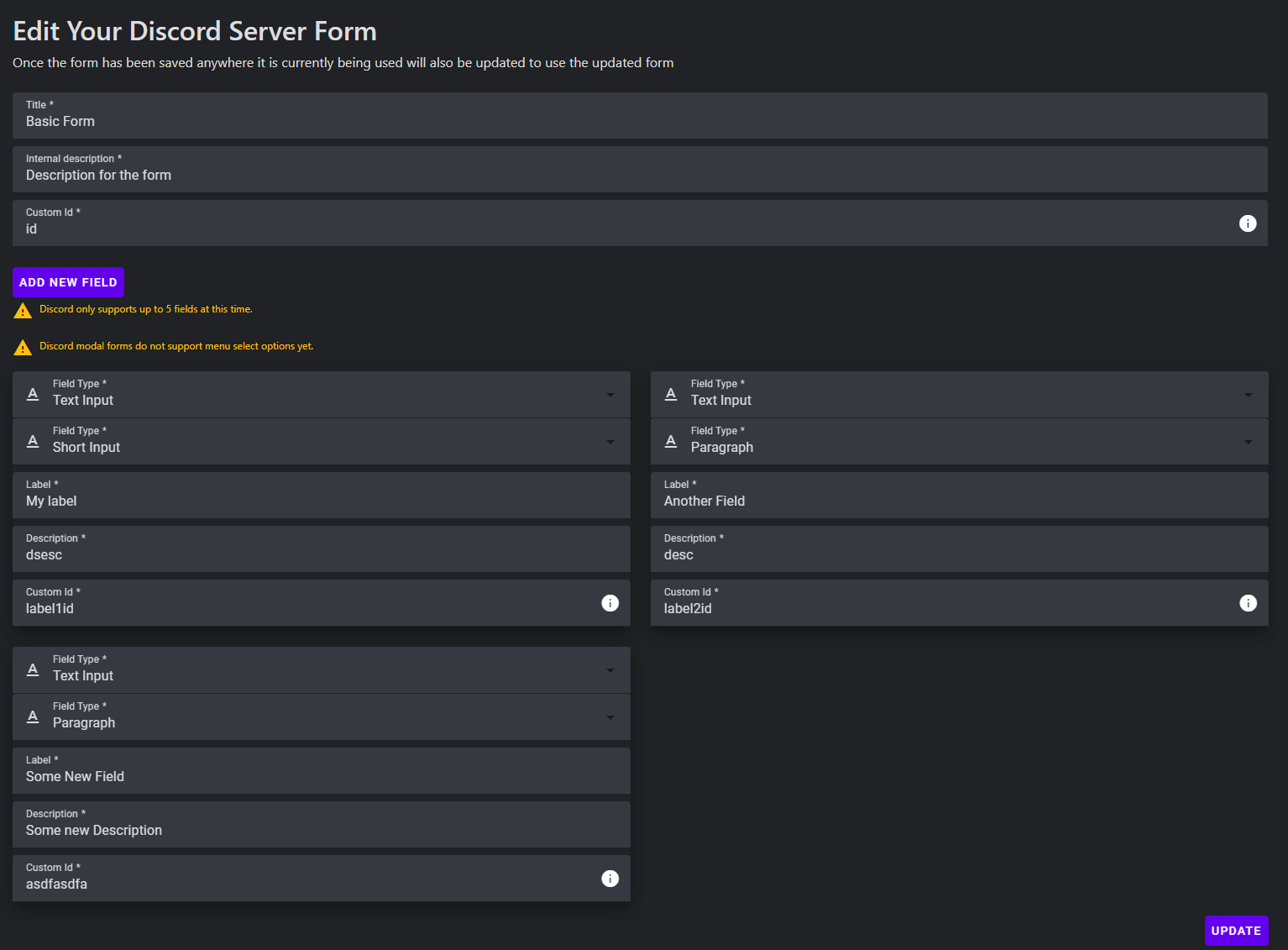Open the Text Input dropdown for Some New Field

pyautogui.click(x=322, y=670)
